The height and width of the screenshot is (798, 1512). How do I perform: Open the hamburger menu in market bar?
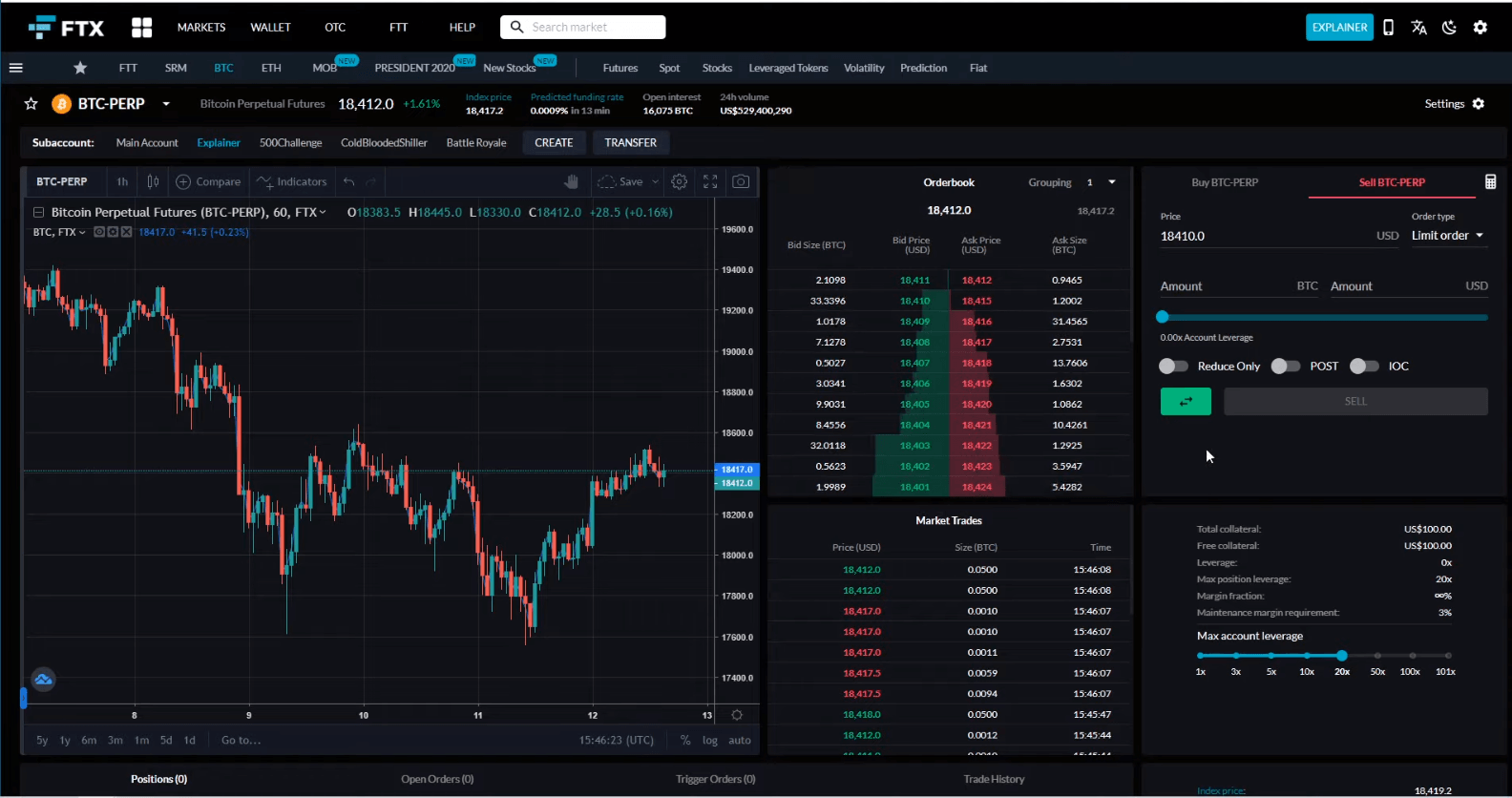pyautogui.click(x=15, y=68)
